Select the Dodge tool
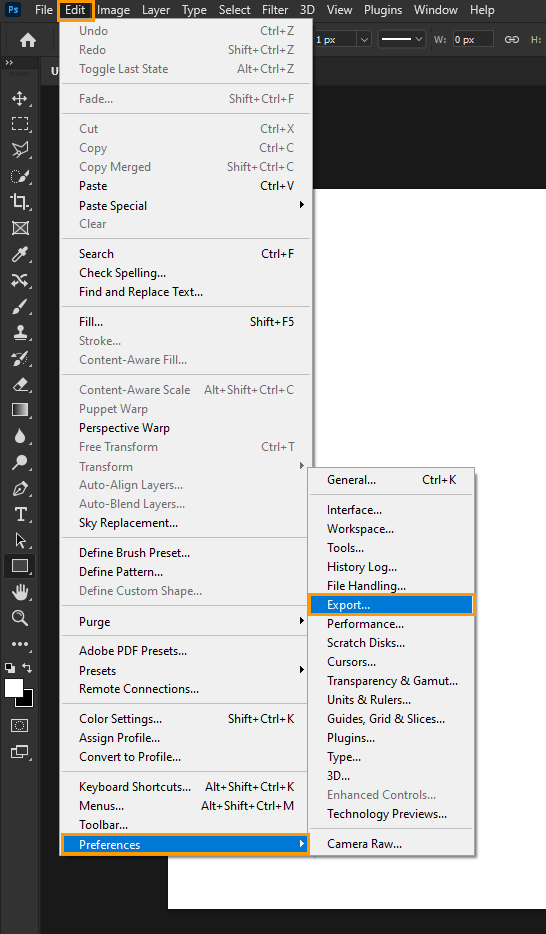 coord(20,462)
